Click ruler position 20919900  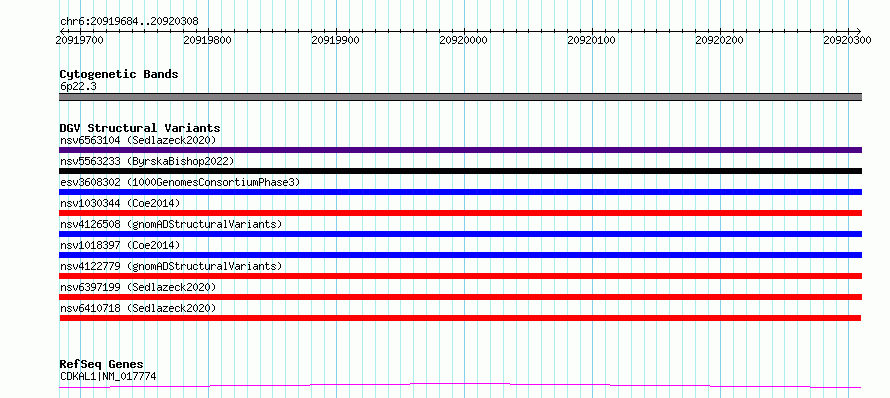pos(336,40)
